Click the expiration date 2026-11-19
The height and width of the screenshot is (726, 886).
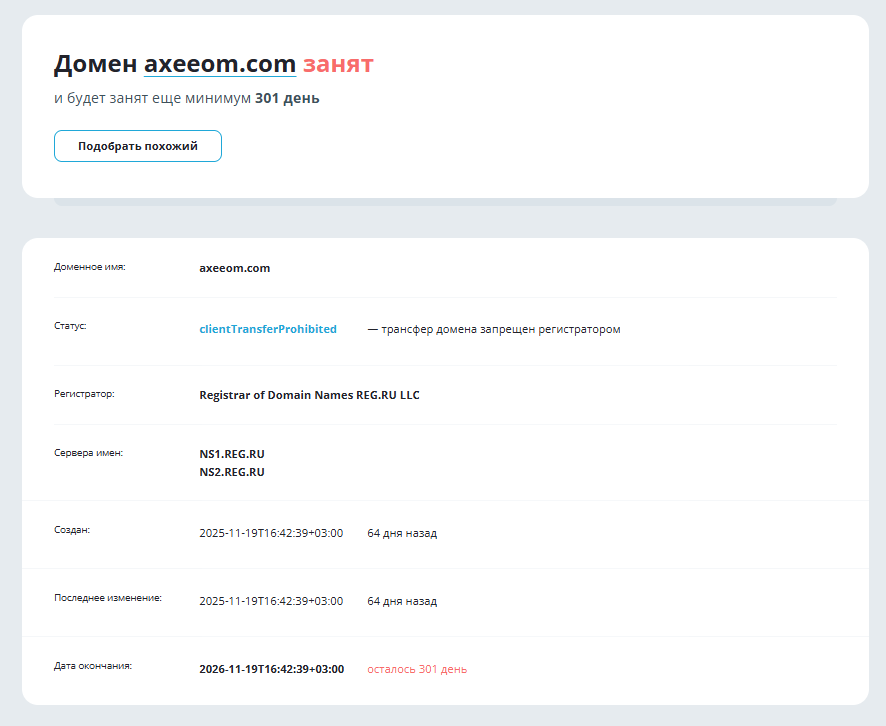[271, 668]
